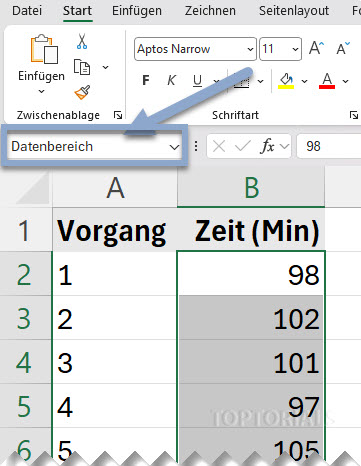
Task: Switch to the Zeichnen tab
Action: click(x=210, y=11)
